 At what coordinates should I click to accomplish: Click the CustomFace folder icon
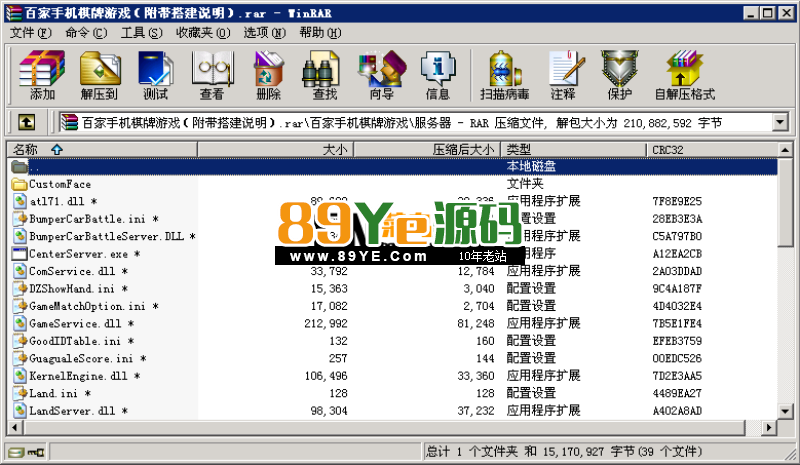click(19, 184)
